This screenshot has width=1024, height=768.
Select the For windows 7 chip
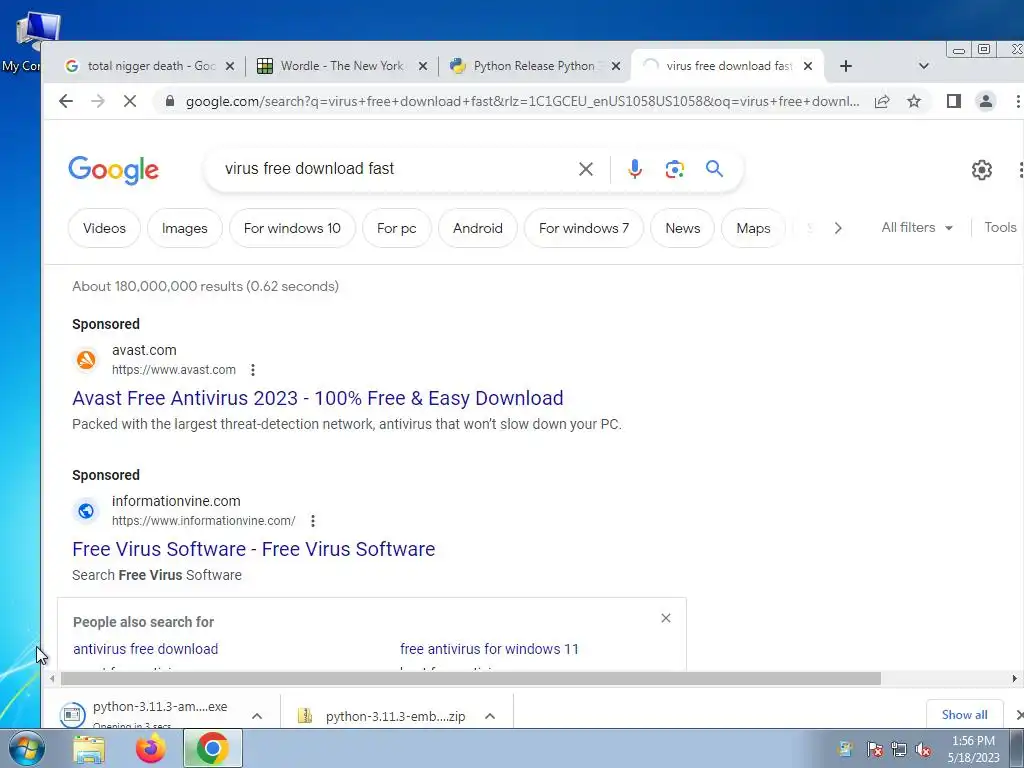pyautogui.click(x=584, y=228)
